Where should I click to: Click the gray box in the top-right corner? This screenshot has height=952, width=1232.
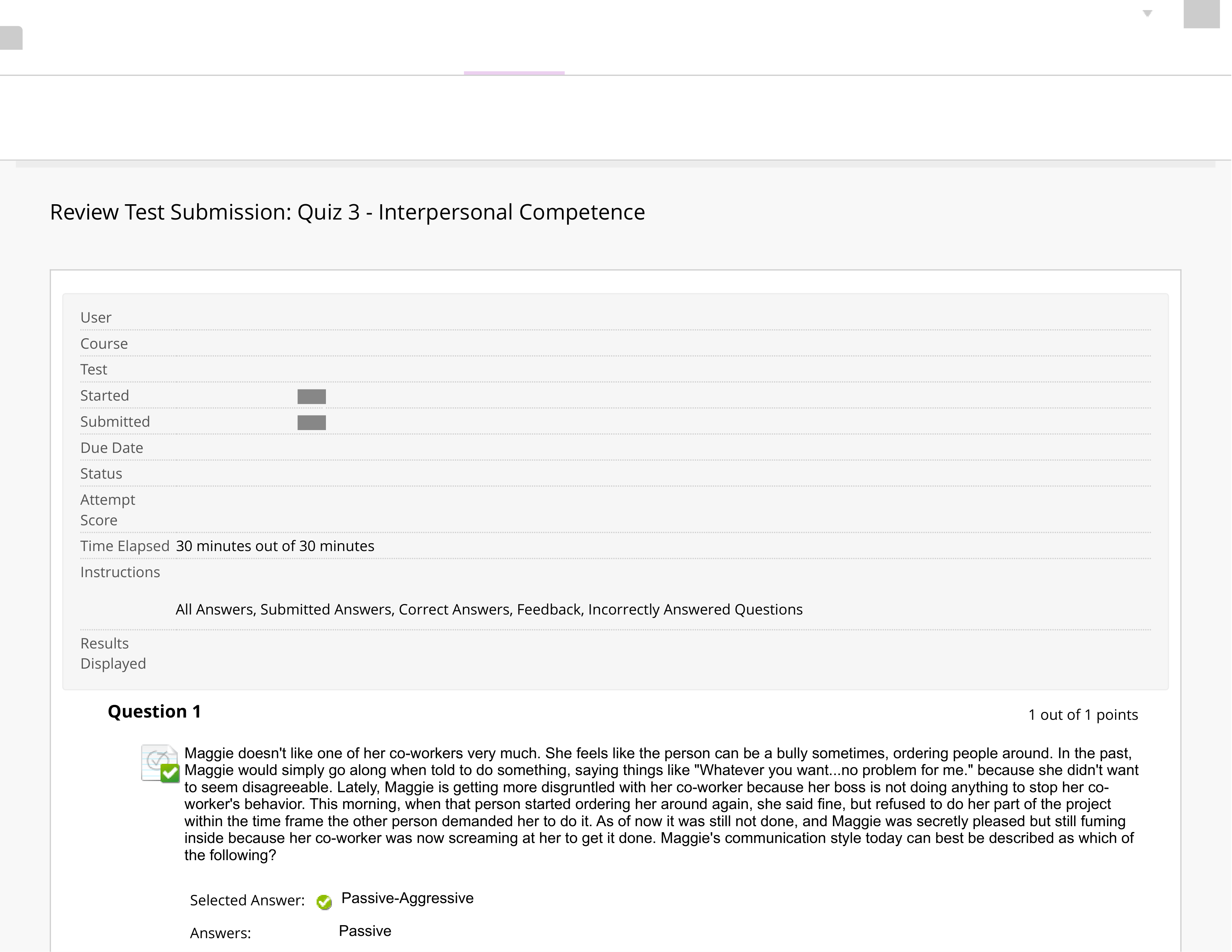(x=1201, y=14)
